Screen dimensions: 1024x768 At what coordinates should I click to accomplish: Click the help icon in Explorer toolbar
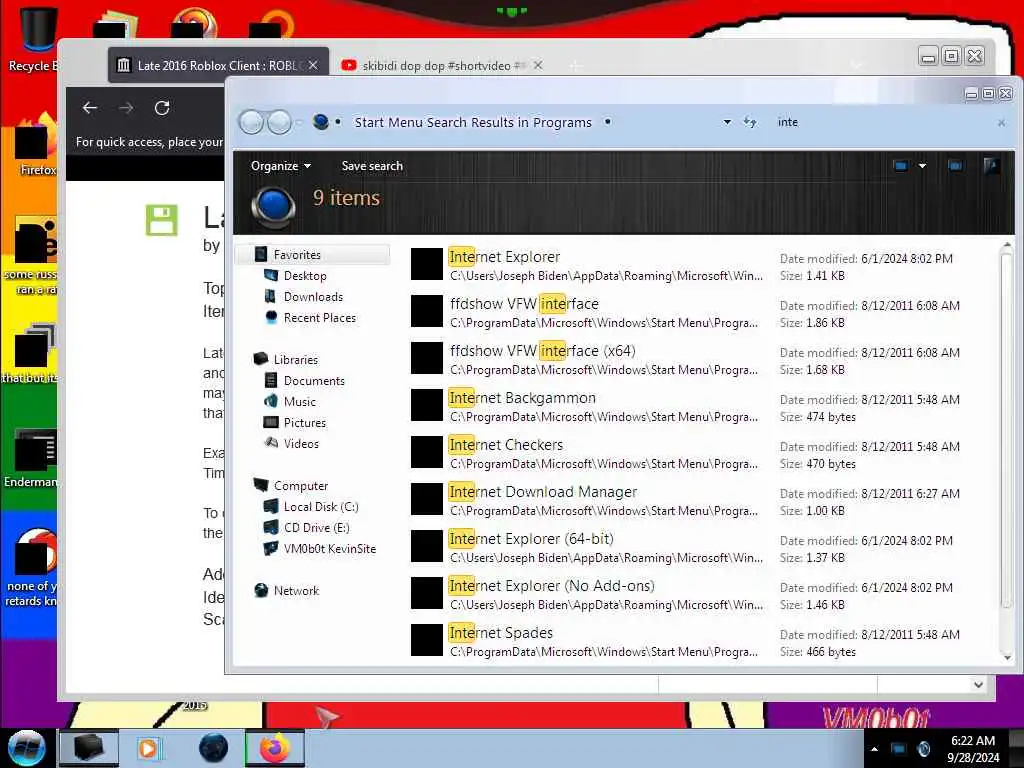click(991, 166)
